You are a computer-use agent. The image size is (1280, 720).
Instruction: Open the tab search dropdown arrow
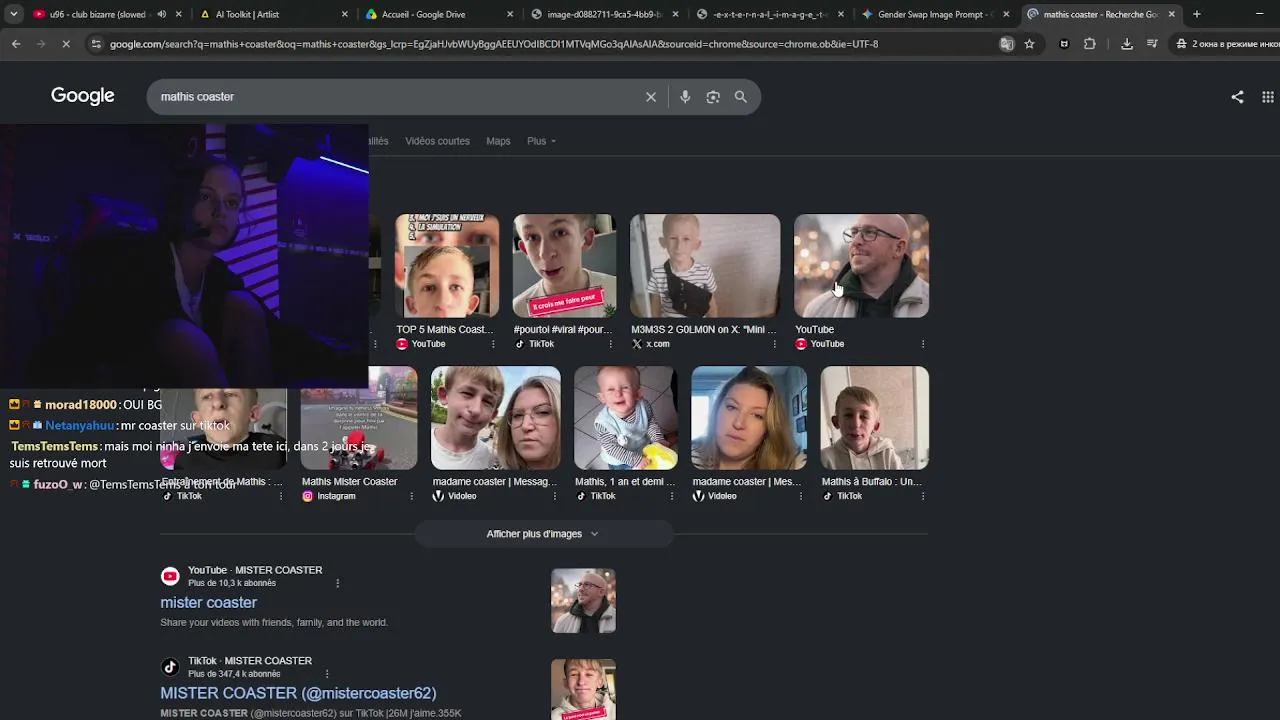[14, 14]
